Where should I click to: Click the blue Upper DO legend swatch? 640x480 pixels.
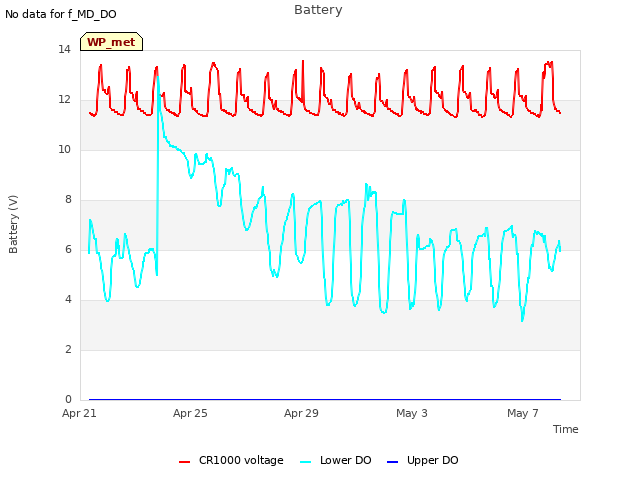point(392,462)
